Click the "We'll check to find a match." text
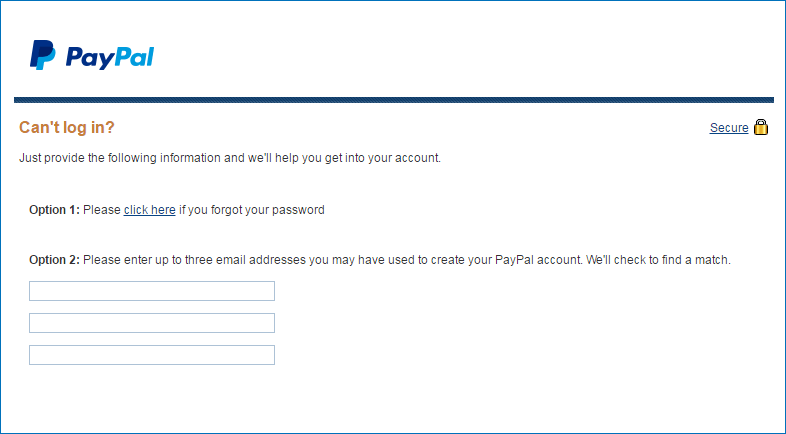The width and height of the screenshot is (786, 434). [658, 260]
